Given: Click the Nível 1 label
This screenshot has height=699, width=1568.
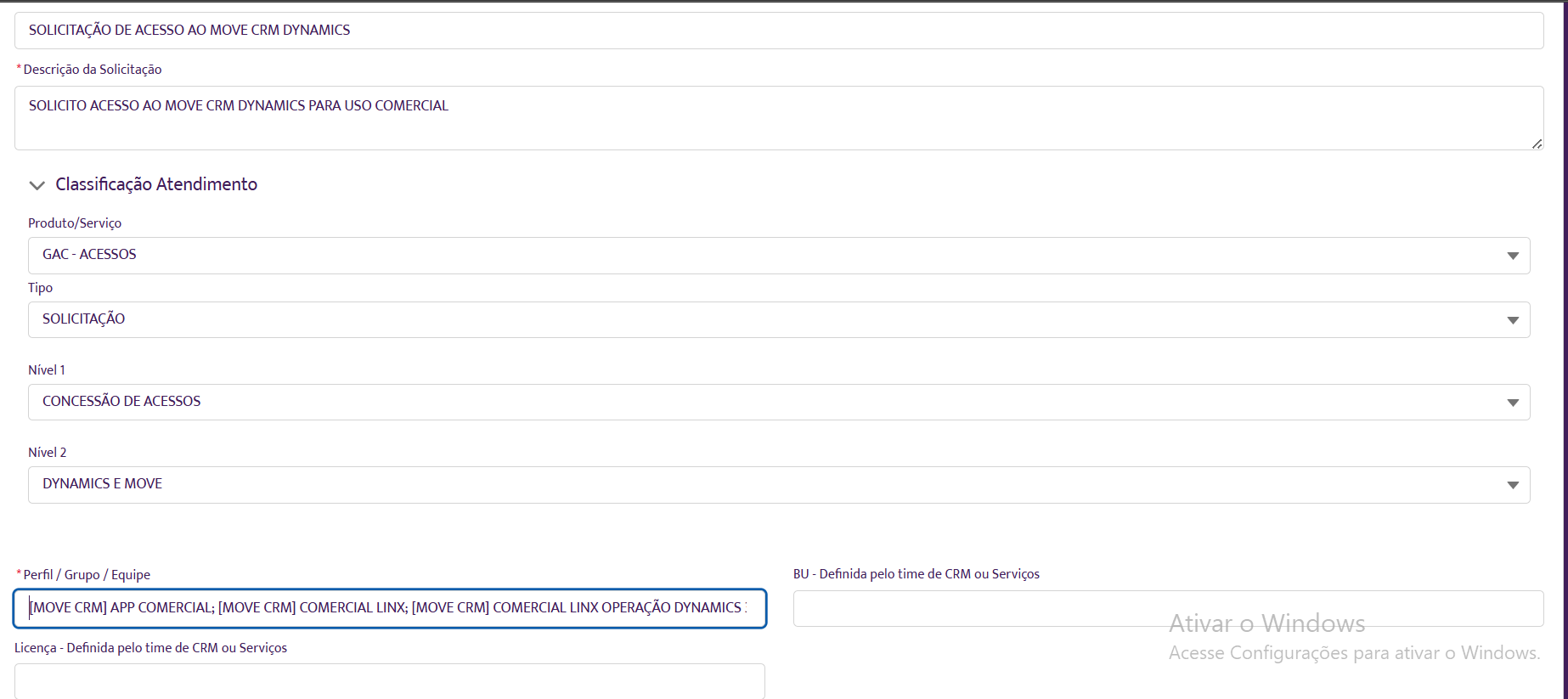Looking at the screenshot, I should coord(47,370).
